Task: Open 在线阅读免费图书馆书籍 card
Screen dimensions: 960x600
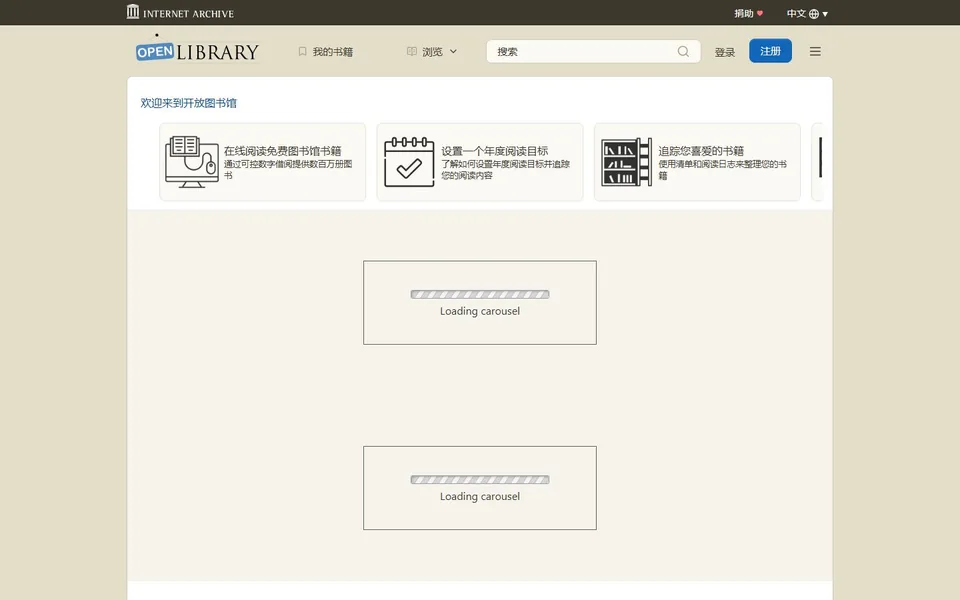Action: click(263, 162)
